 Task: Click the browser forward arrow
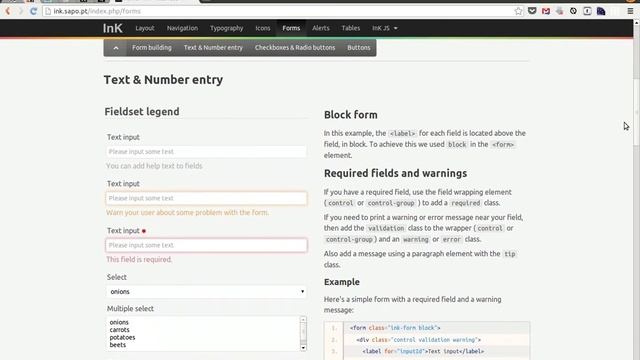[20, 11]
